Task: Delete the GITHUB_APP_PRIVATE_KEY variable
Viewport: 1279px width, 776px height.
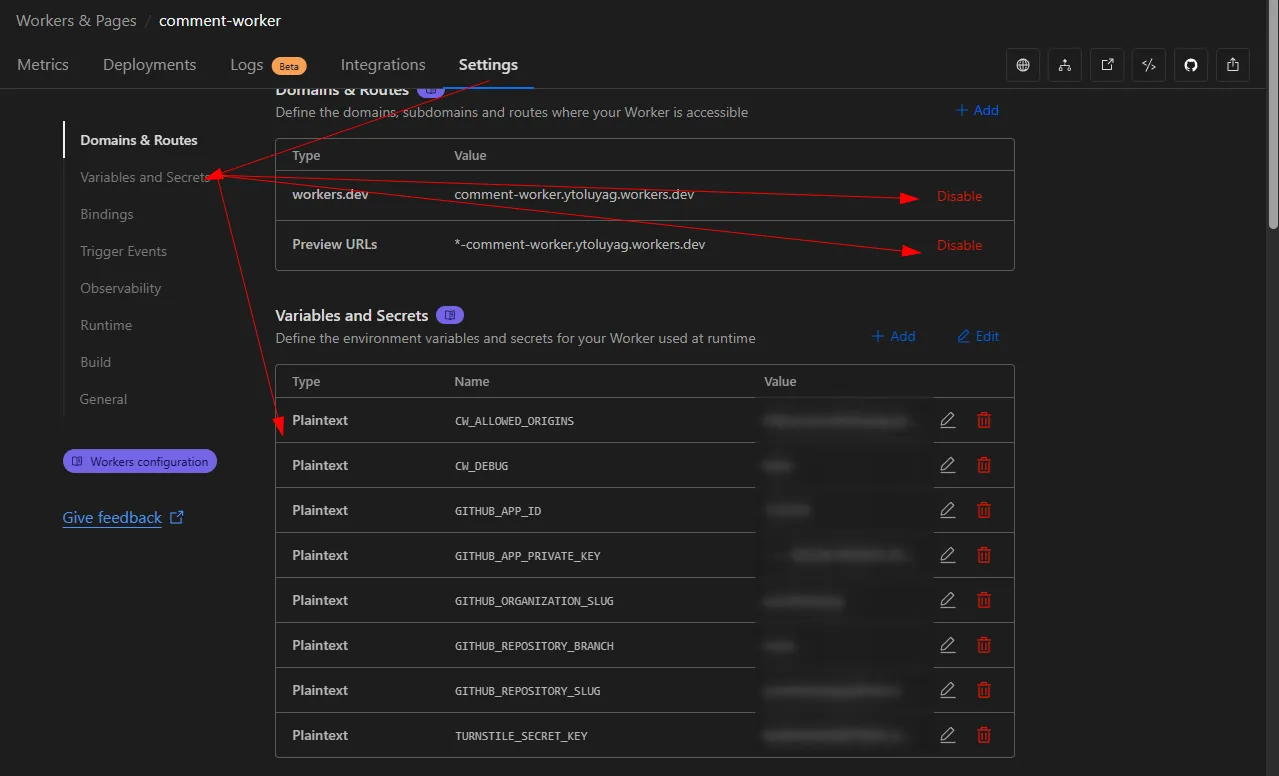Action: click(x=984, y=555)
